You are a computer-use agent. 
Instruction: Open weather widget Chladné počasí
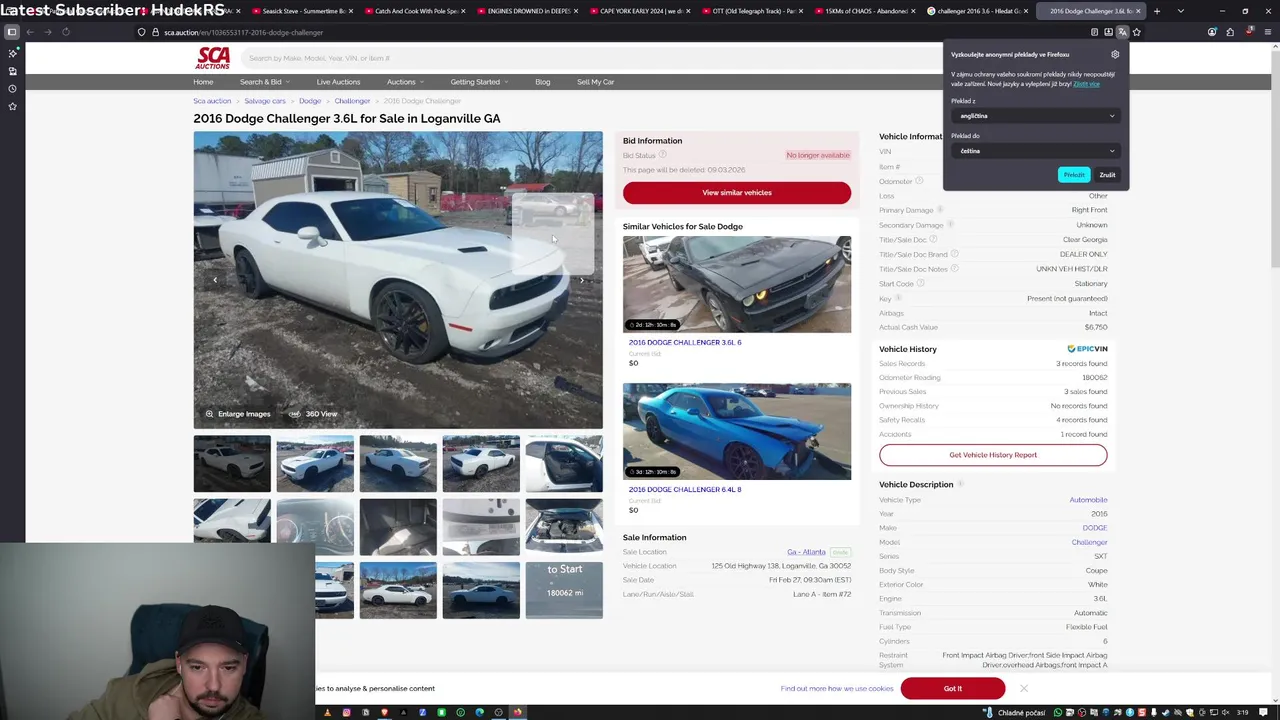(1014, 712)
